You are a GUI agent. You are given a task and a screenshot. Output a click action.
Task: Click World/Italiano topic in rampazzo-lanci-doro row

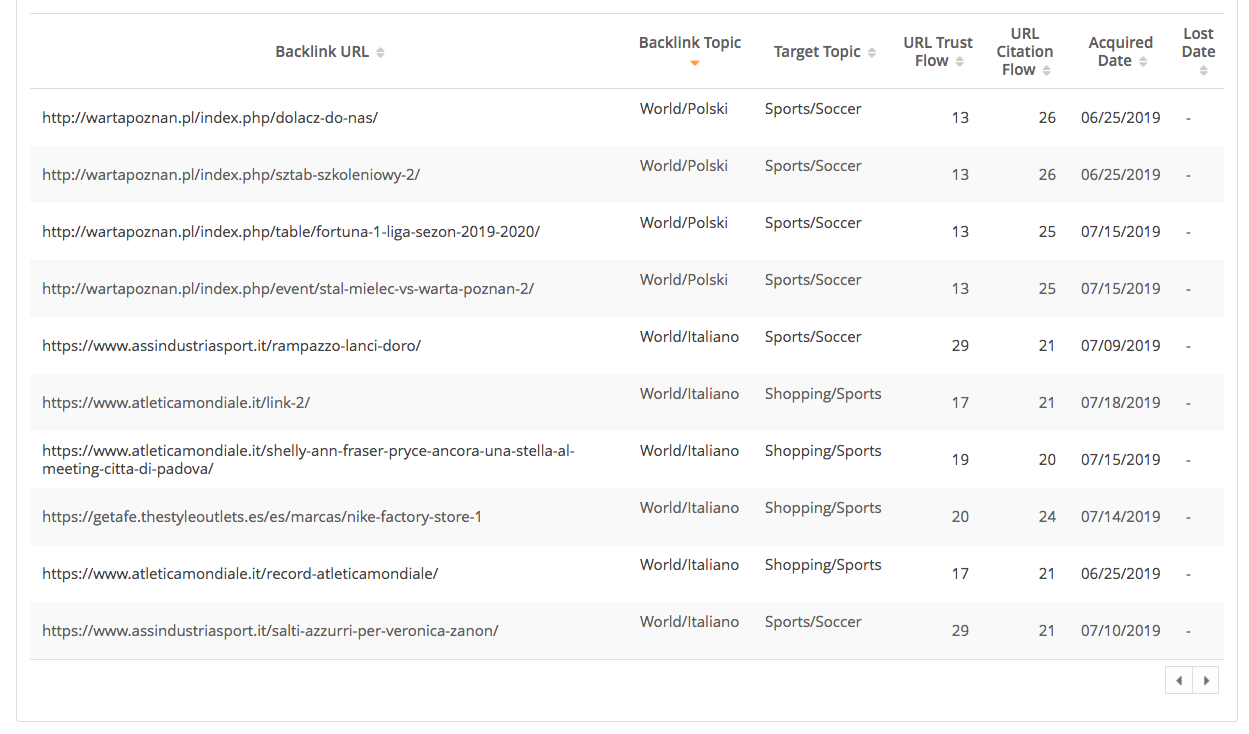[x=689, y=336]
